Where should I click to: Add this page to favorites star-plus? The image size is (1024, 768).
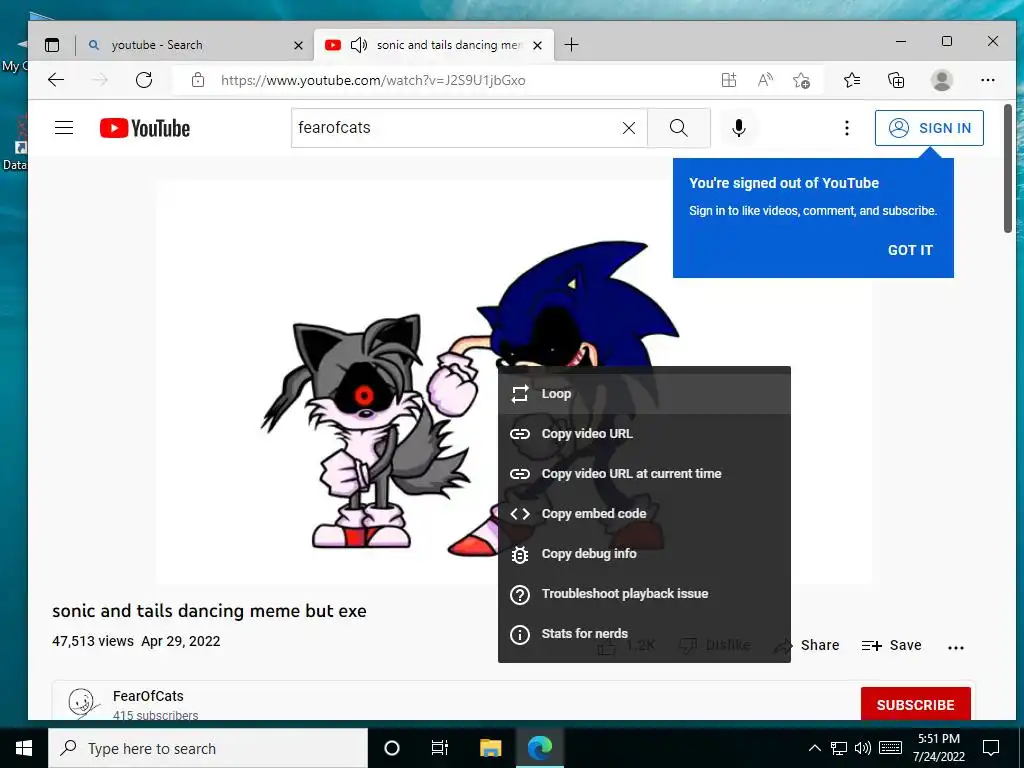pyautogui.click(x=801, y=80)
